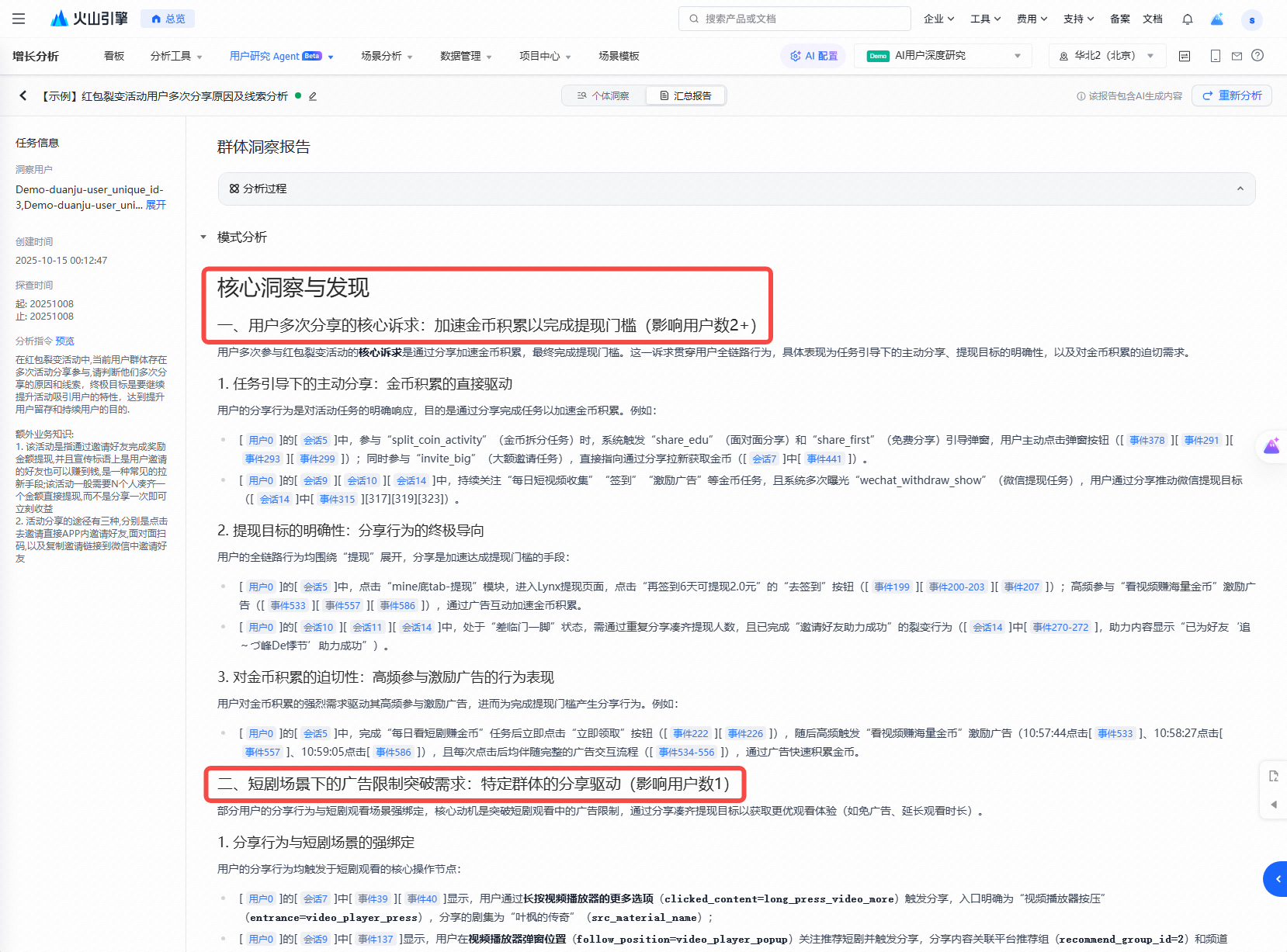Open the list icon next to region selector
1287x952 pixels.
tap(1185, 56)
